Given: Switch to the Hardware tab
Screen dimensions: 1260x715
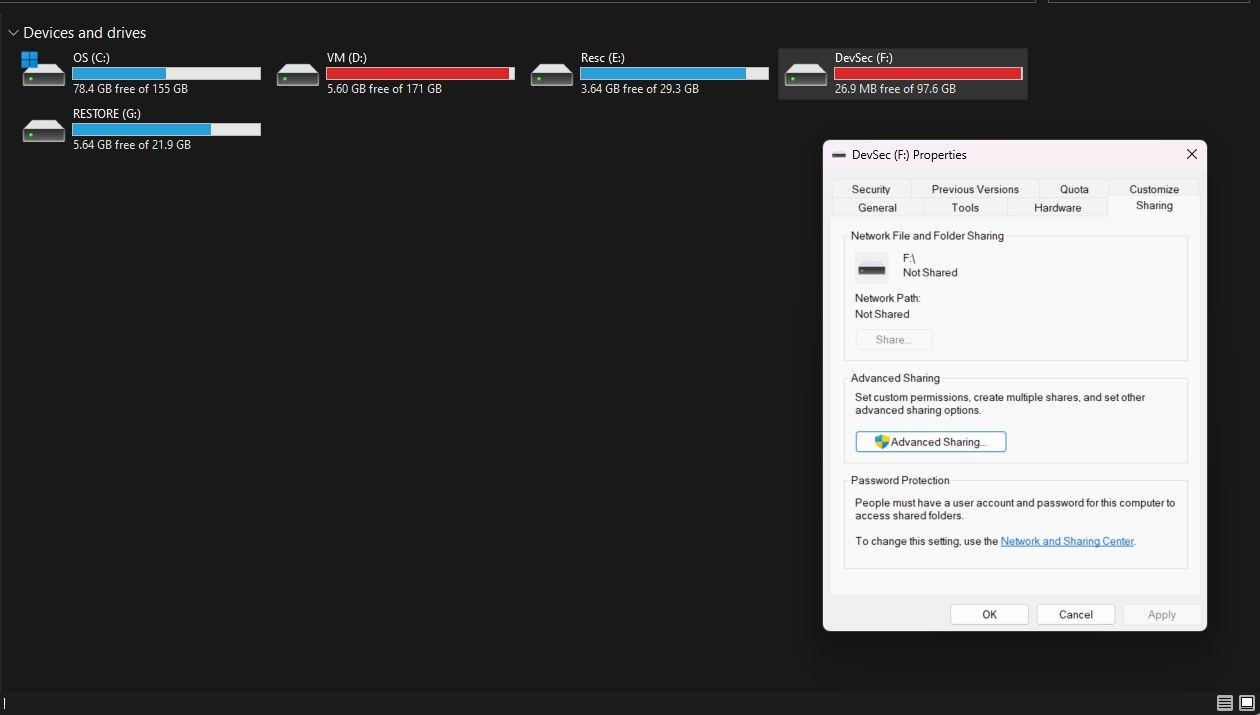Looking at the screenshot, I should [1057, 208].
